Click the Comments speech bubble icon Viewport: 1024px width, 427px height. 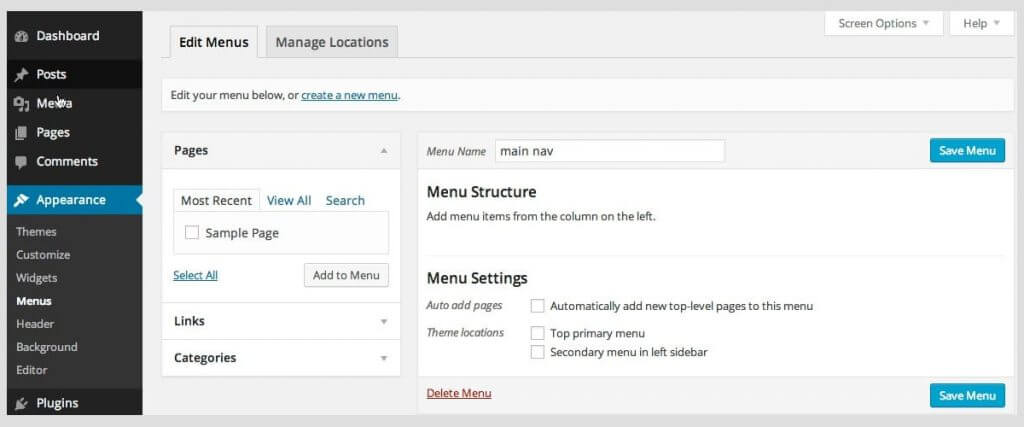tap(22, 162)
